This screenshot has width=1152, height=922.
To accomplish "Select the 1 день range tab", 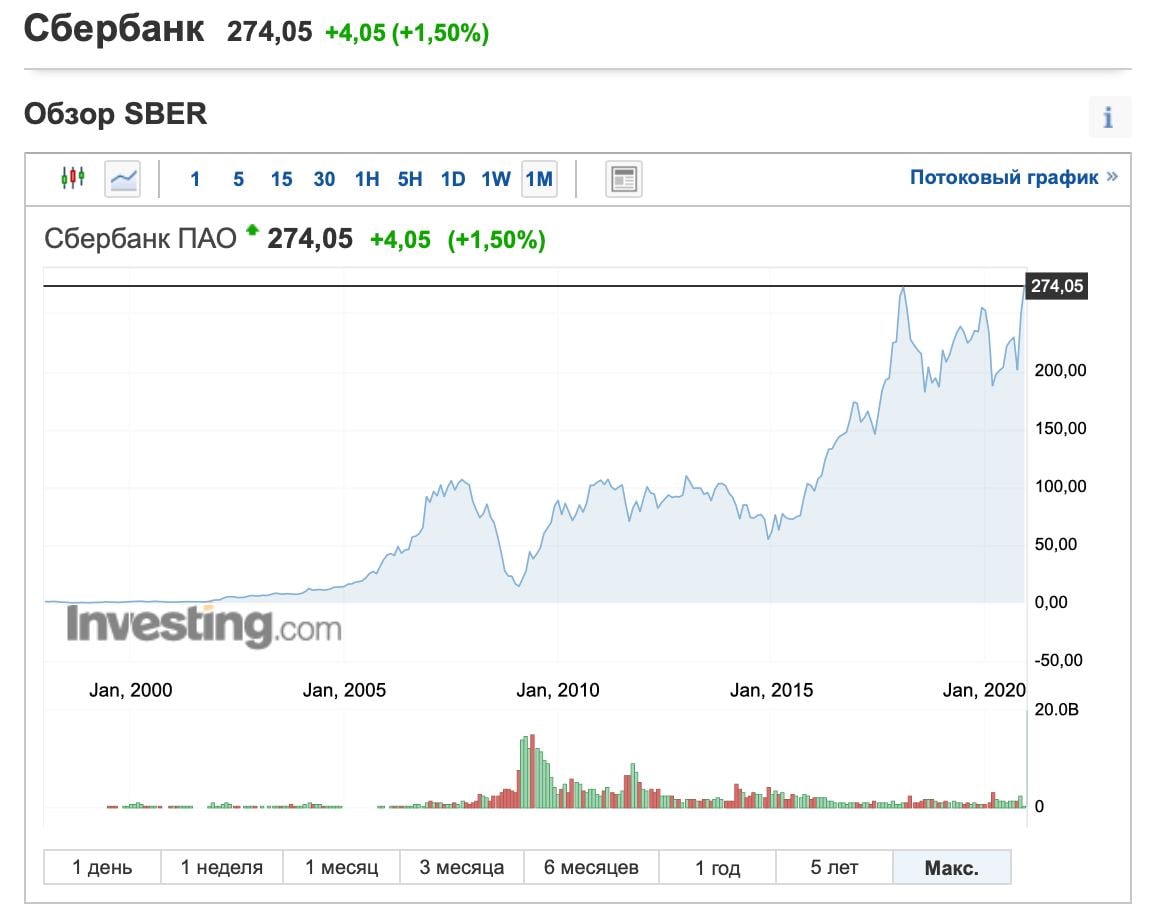I will point(102,868).
